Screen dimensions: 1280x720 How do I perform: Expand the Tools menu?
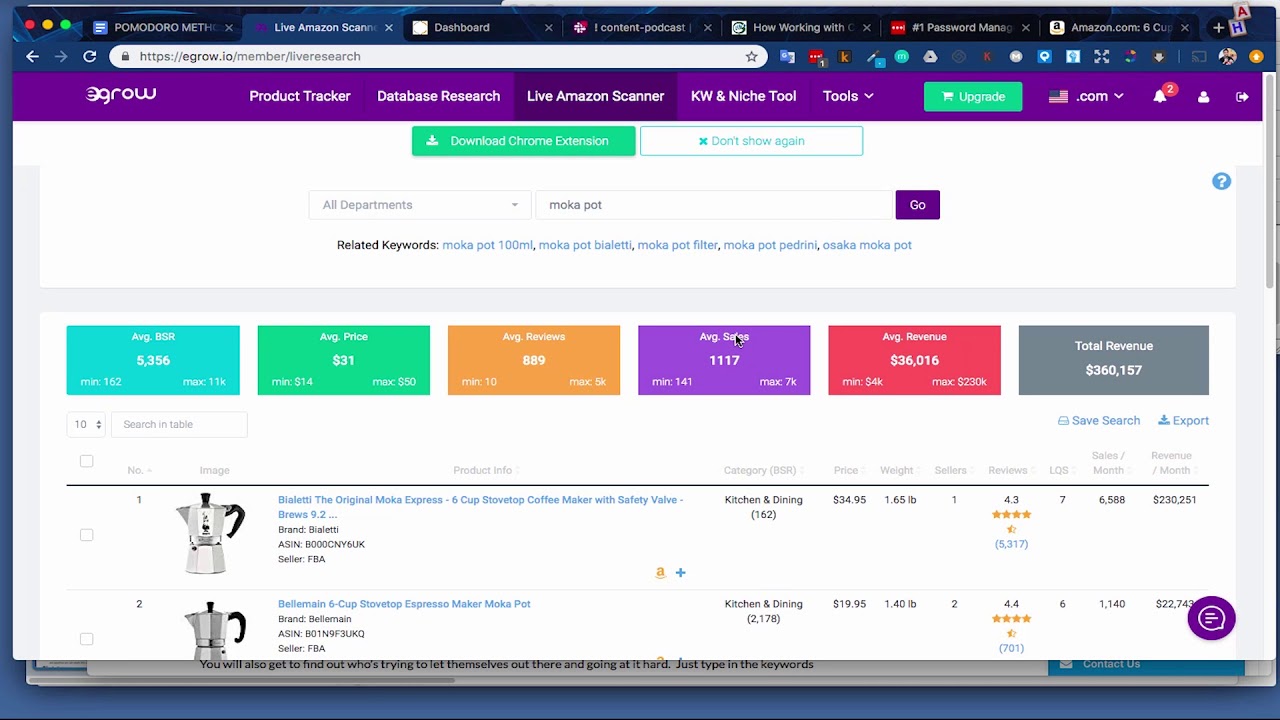pyautogui.click(x=848, y=96)
